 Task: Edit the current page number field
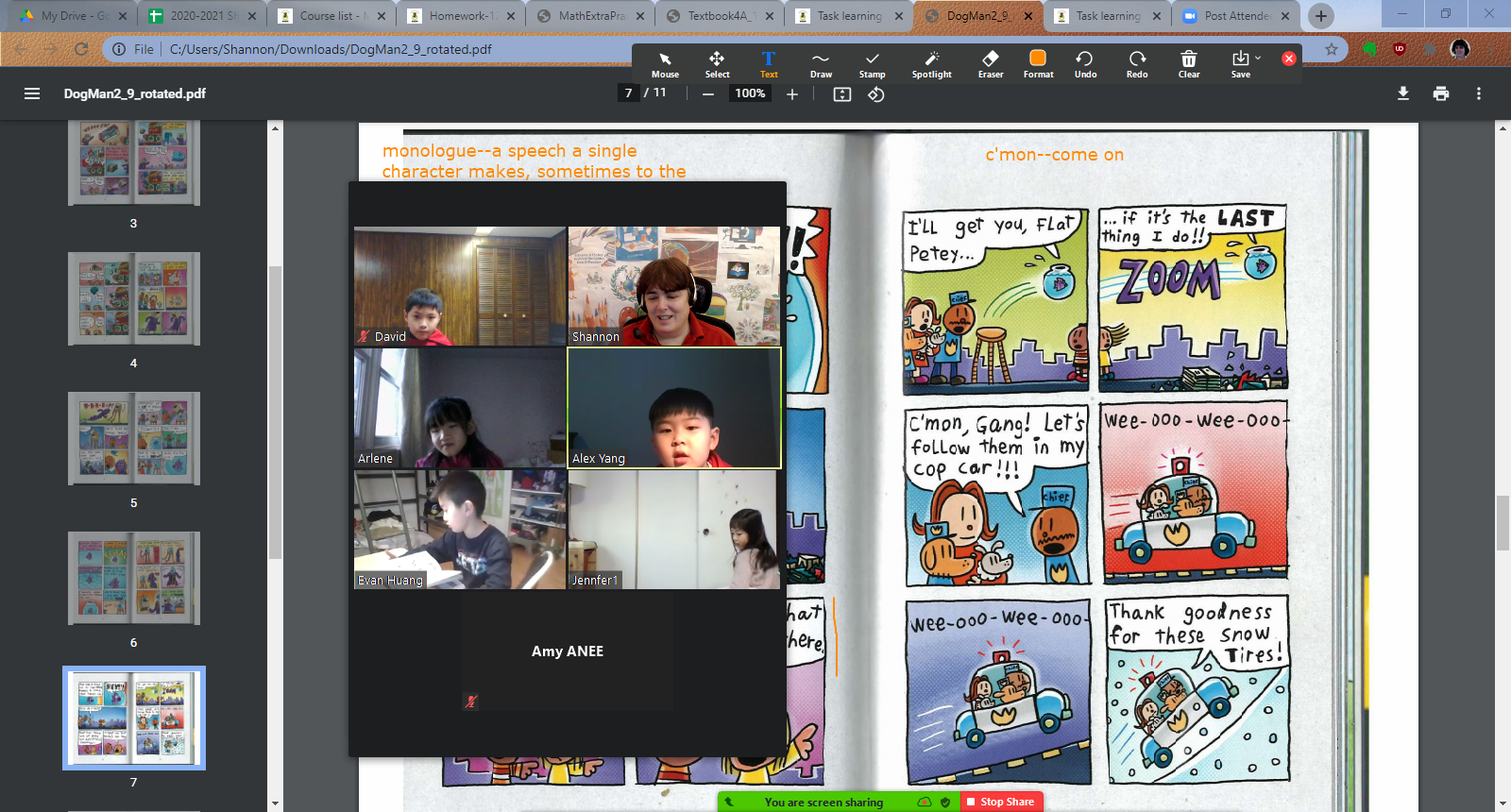click(628, 93)
